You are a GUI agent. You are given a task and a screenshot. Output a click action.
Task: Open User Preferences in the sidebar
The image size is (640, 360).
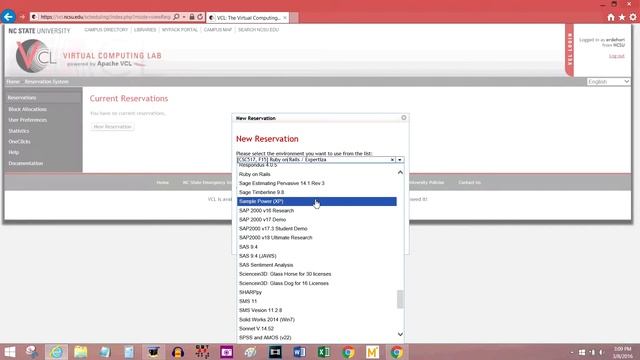click(27, 120)
